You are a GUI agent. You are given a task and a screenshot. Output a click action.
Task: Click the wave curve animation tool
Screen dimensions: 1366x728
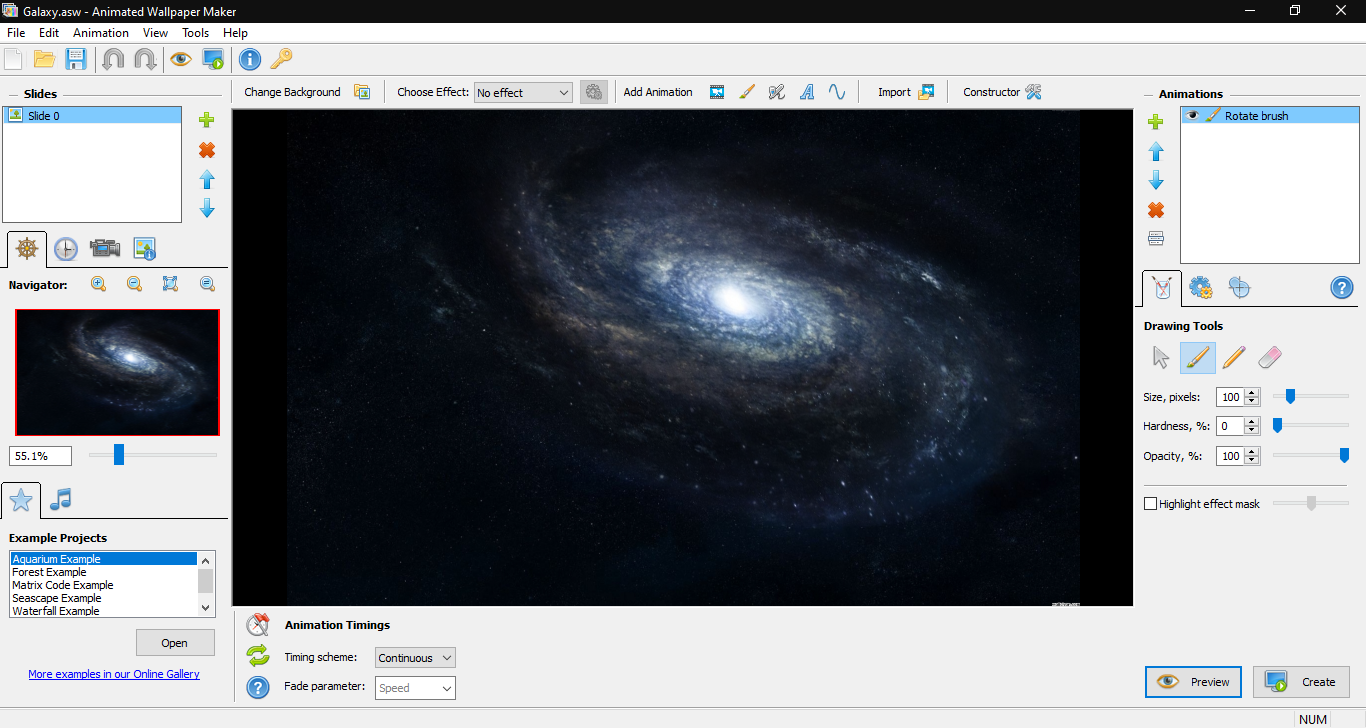click(x=837, y=92)
